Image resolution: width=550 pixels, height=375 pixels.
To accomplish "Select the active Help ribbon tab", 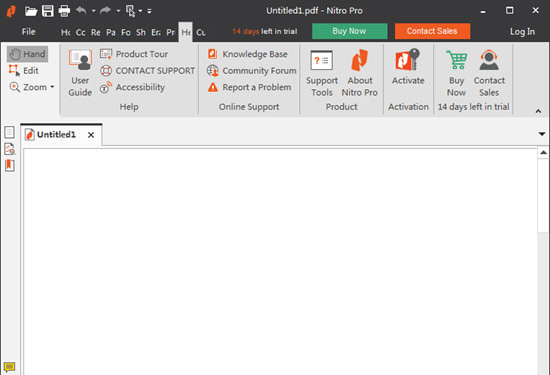I will (186, 33).
